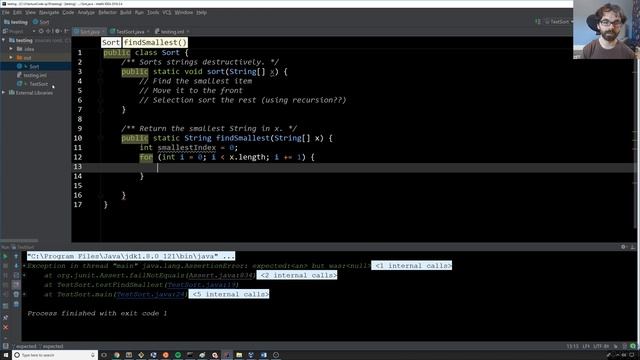Open the TestSort run configuration dropdown
Screen dimensions: 640x360
(x=558, y=22)
